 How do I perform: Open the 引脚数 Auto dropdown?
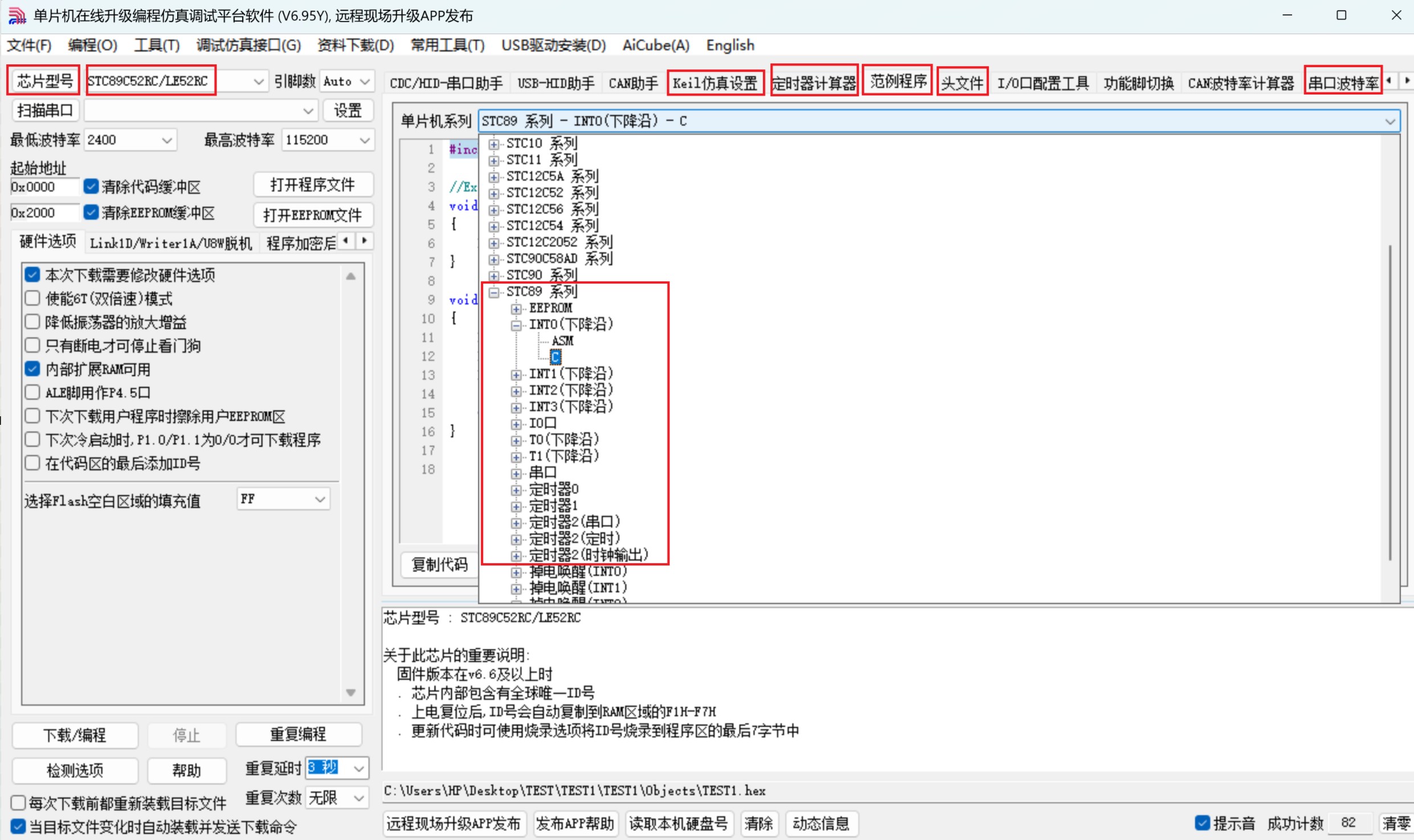[365, 82]
